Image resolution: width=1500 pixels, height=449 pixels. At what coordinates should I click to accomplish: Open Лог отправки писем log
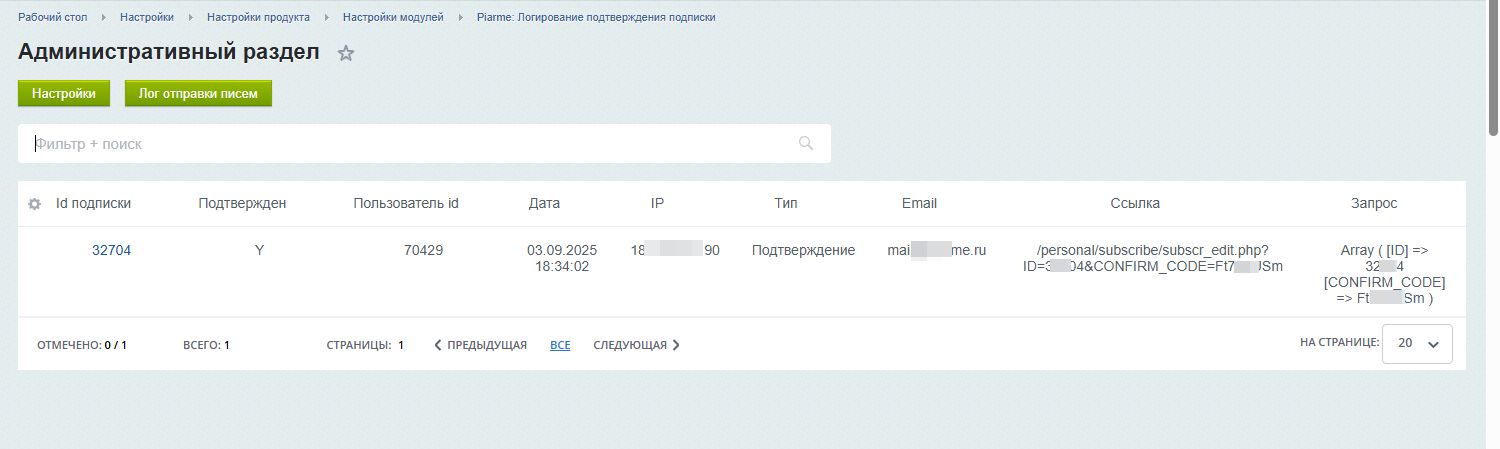pyautogui.click(x=198, y=94)
